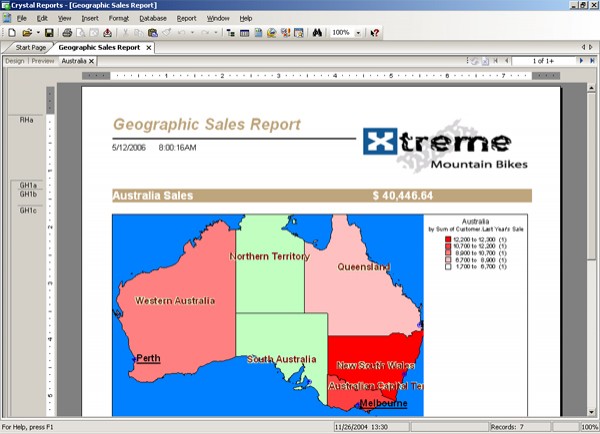This screenshot has height=434, width=600.
Task: Go to the previous page arrow
Action: coord(507,61)
